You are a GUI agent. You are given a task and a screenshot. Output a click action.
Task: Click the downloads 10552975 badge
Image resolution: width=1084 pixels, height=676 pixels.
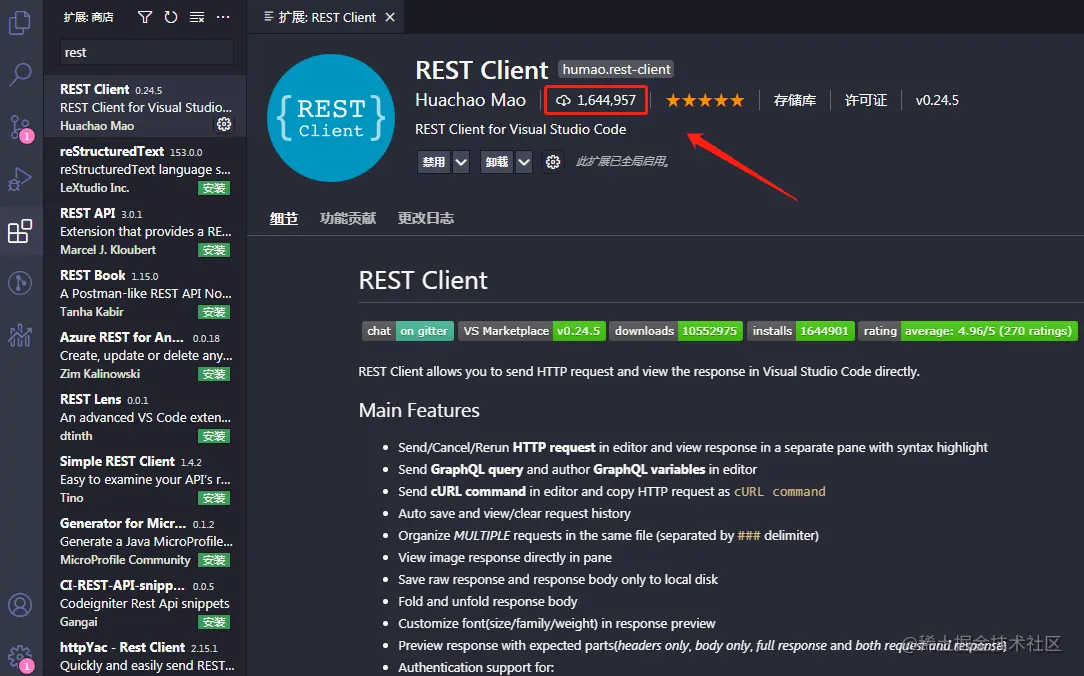click(x=677, y=331)
